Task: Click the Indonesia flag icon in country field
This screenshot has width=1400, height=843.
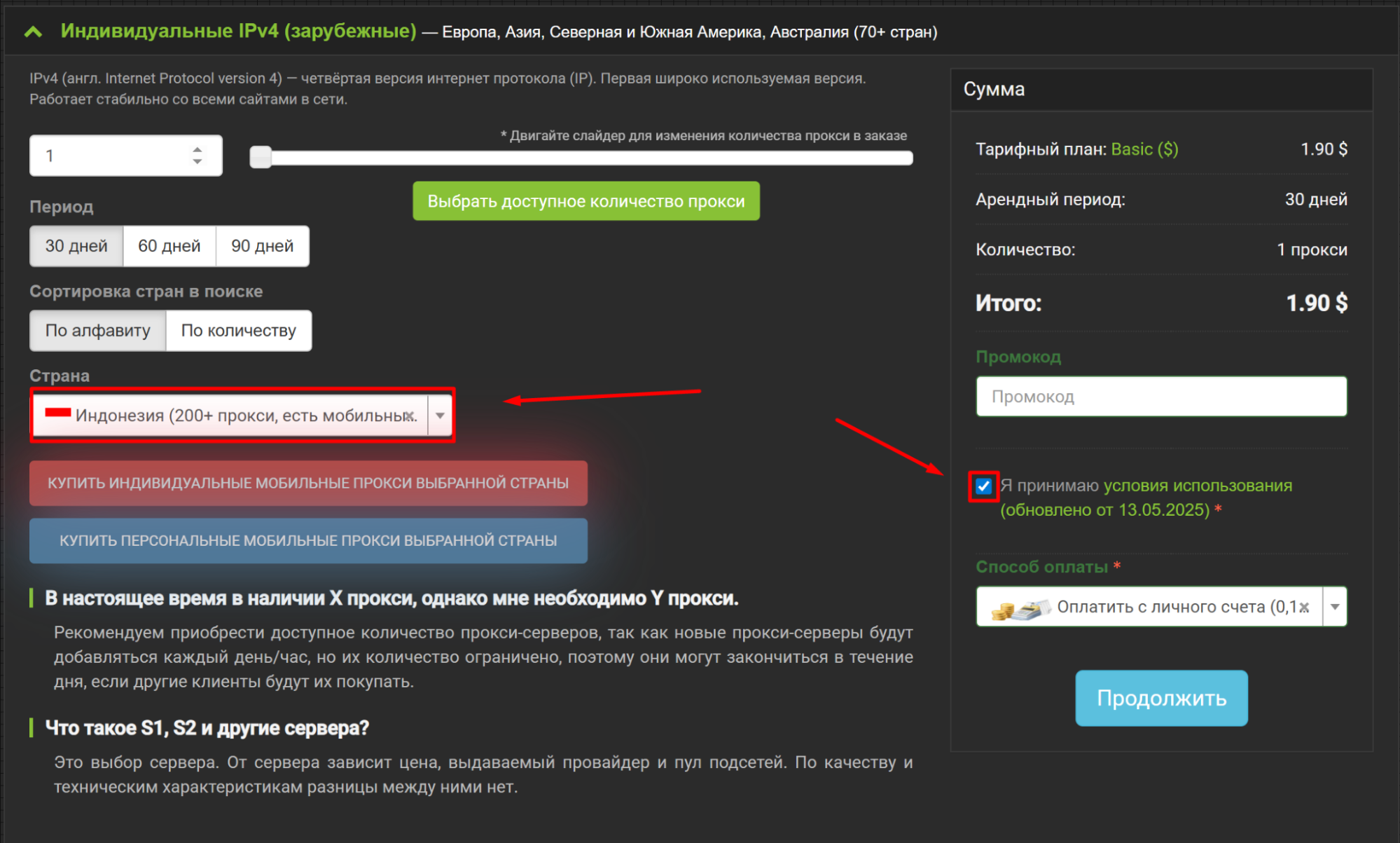Action: click(x=57, y=413)
